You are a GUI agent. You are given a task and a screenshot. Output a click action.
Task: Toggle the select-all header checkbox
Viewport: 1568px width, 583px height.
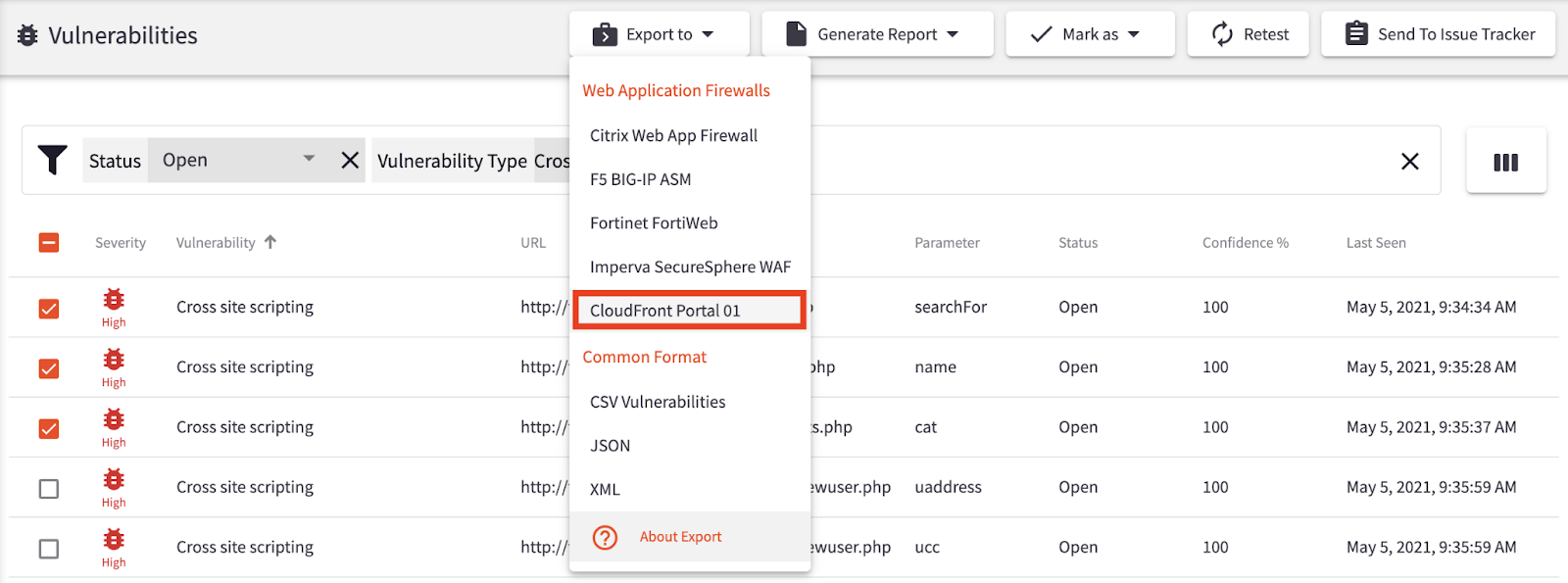[x=49, y=243]
